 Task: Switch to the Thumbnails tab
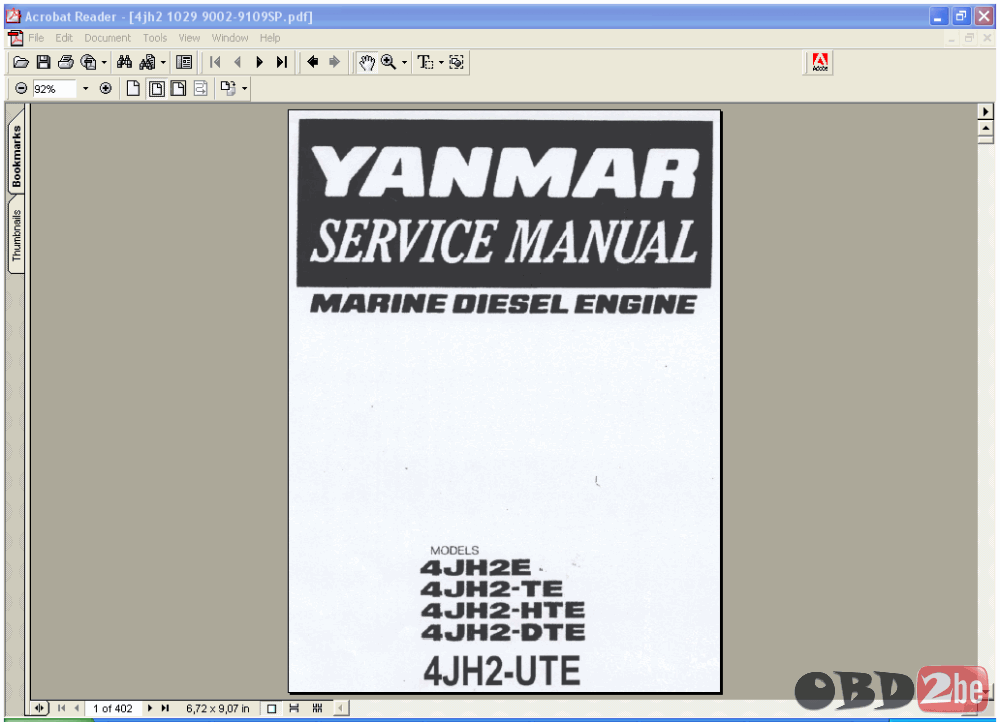[16, 235]
